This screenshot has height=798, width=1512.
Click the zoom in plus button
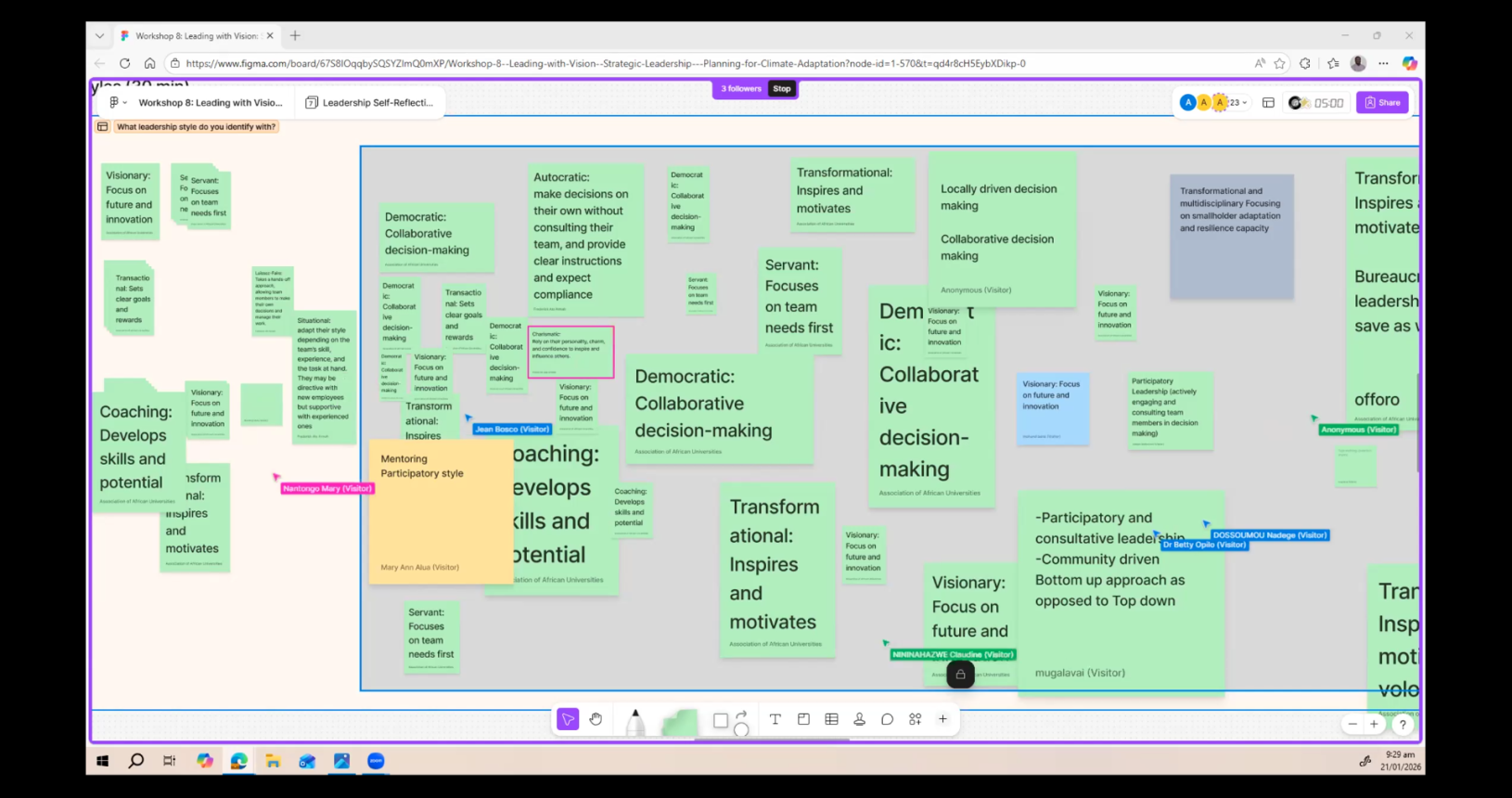pyautogui.click(x=1374, y=724)
